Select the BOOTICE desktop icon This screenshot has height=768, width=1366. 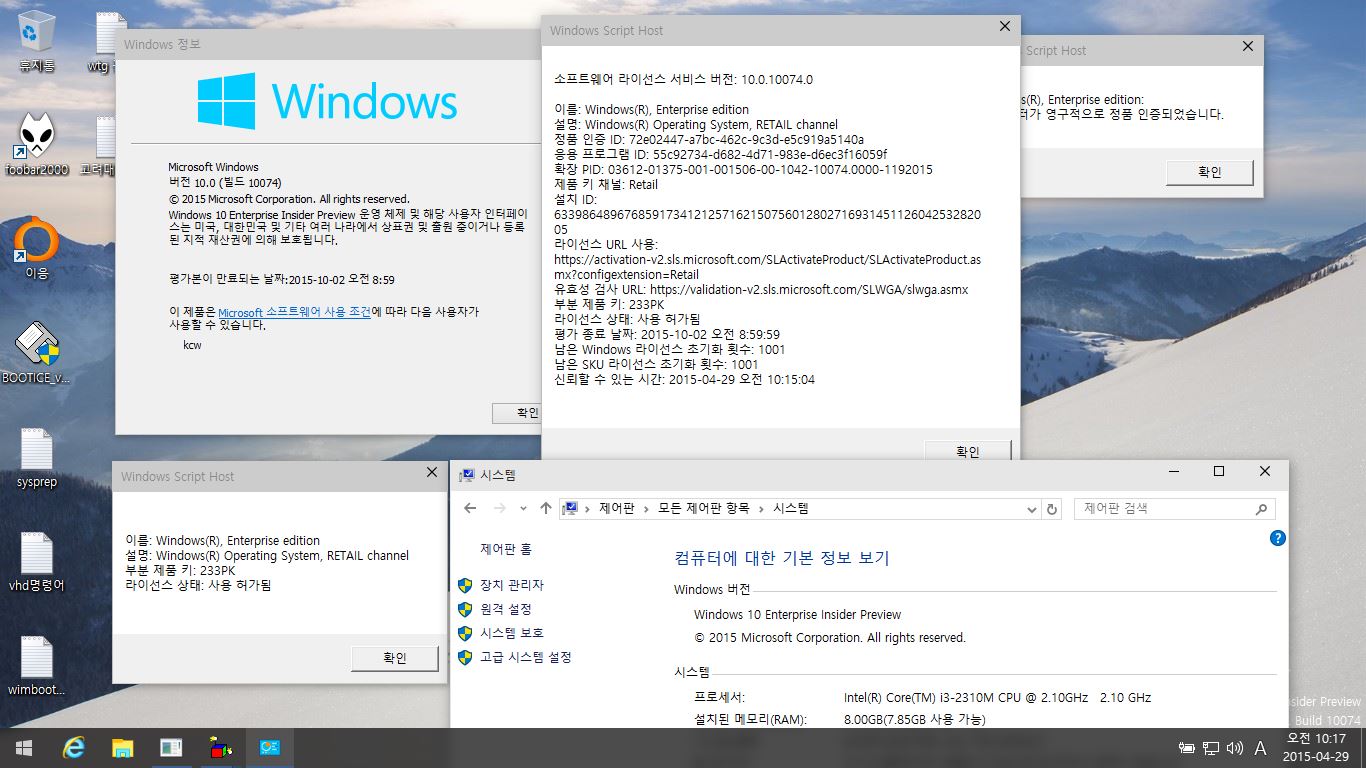pyautogui.click(x=36, y=353)
